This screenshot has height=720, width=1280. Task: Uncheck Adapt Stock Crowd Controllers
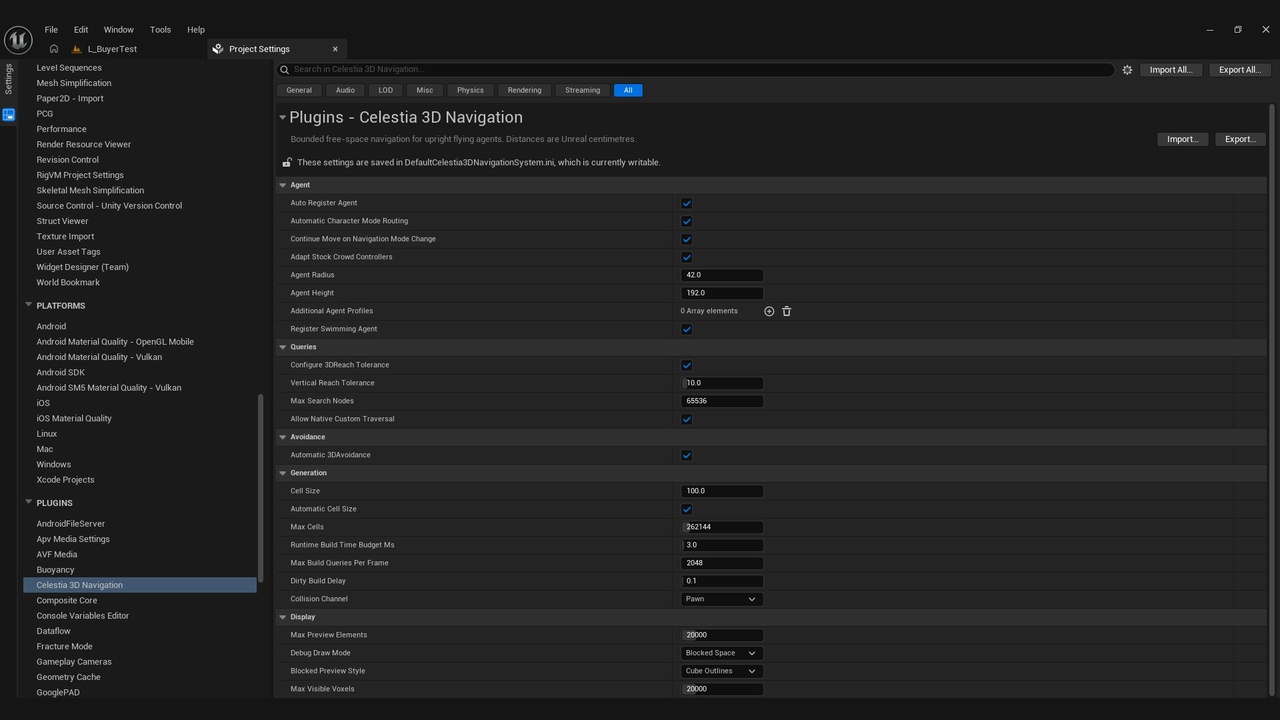pyautogui.click(x=687, y=257)
